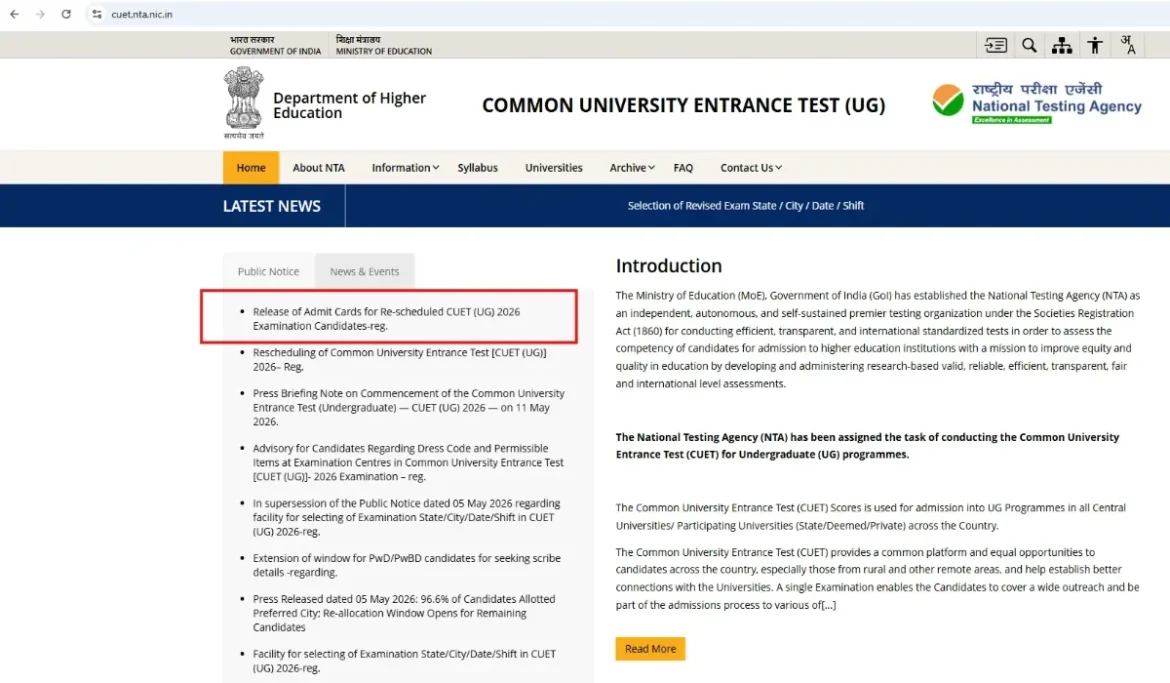This screenshot has width=1170, height=683.
Task: Open the search magnifier icon
Action: click(x=1029, y=46)
